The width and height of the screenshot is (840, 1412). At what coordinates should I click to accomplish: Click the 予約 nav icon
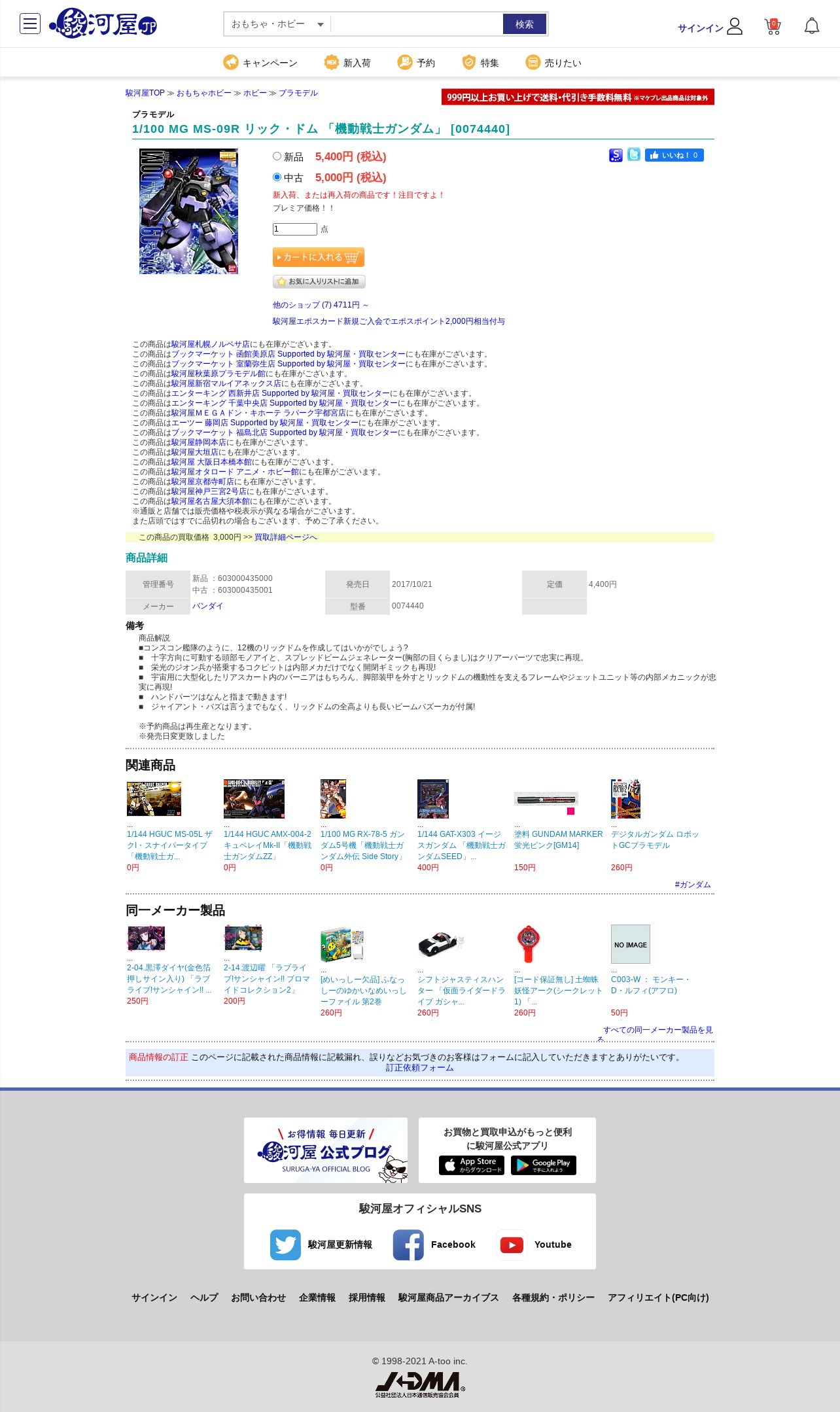405,62
